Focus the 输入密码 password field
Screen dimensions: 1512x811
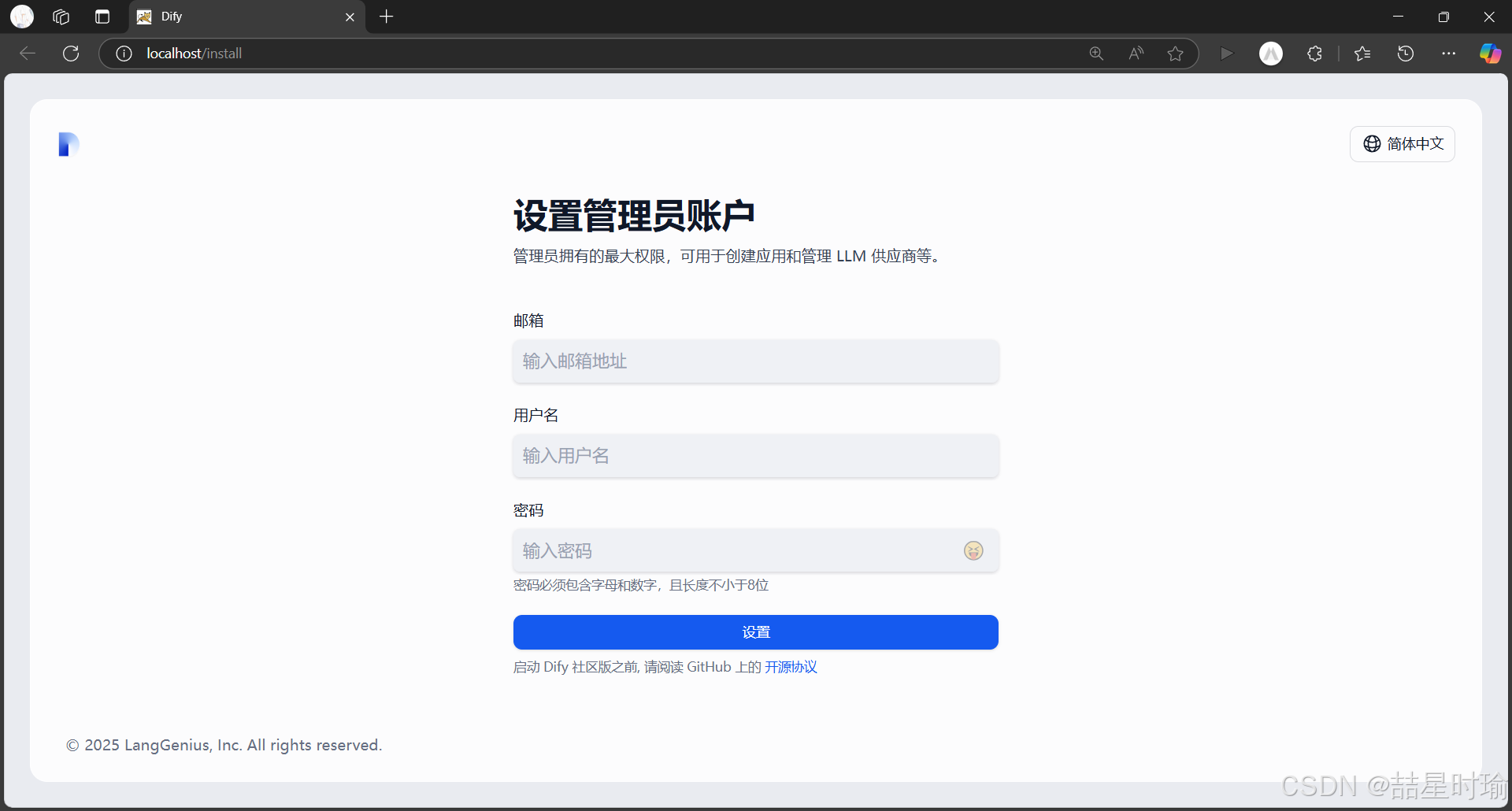[x=756, y=550]
